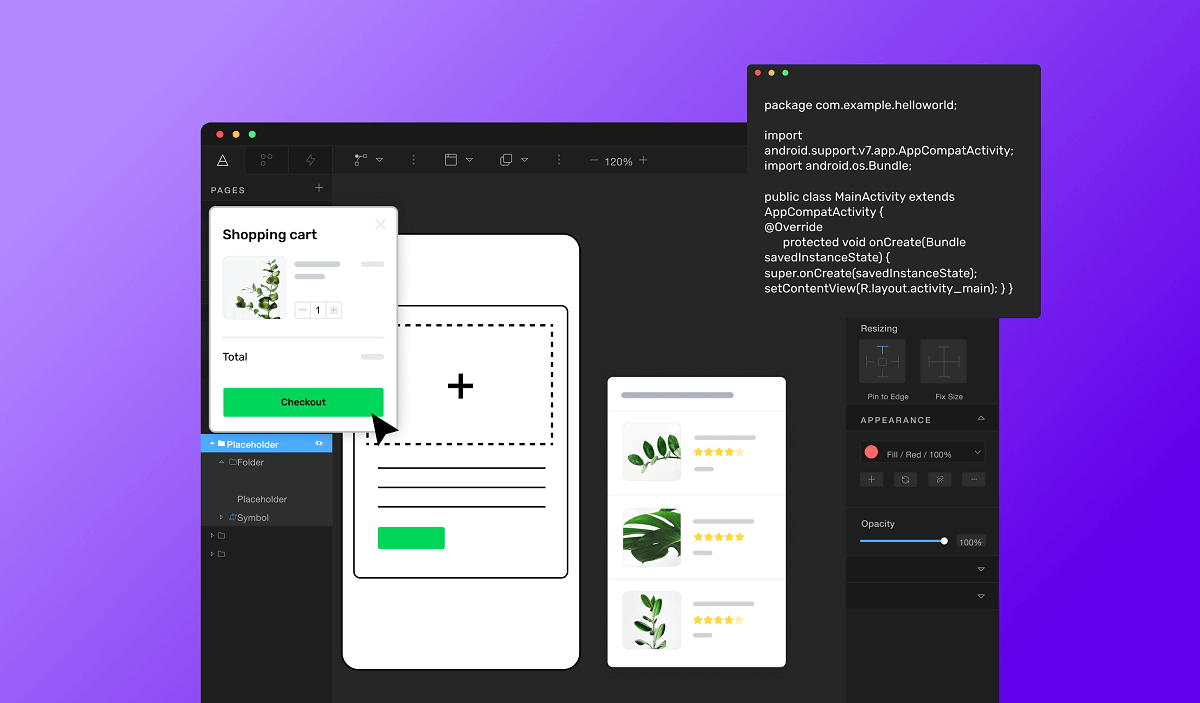This screenshot has width=1200, height=703.
Task: Decrease quantity with minus in Shopping cart
Action: [303, 310]
